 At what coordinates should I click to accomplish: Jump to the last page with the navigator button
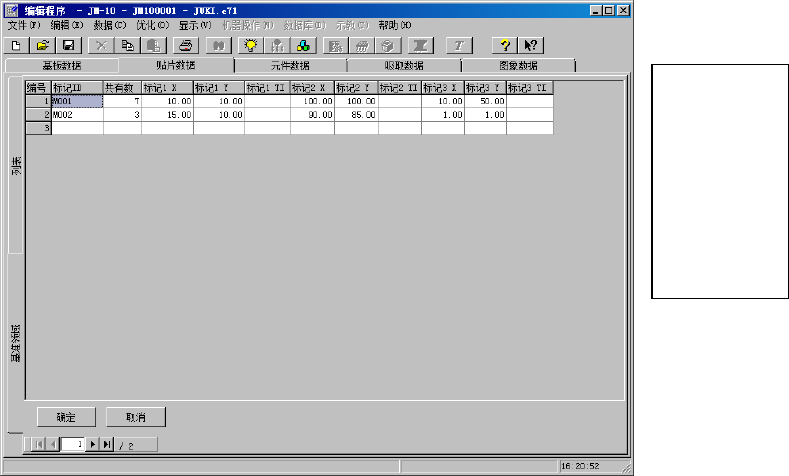(x=107, y=444)
